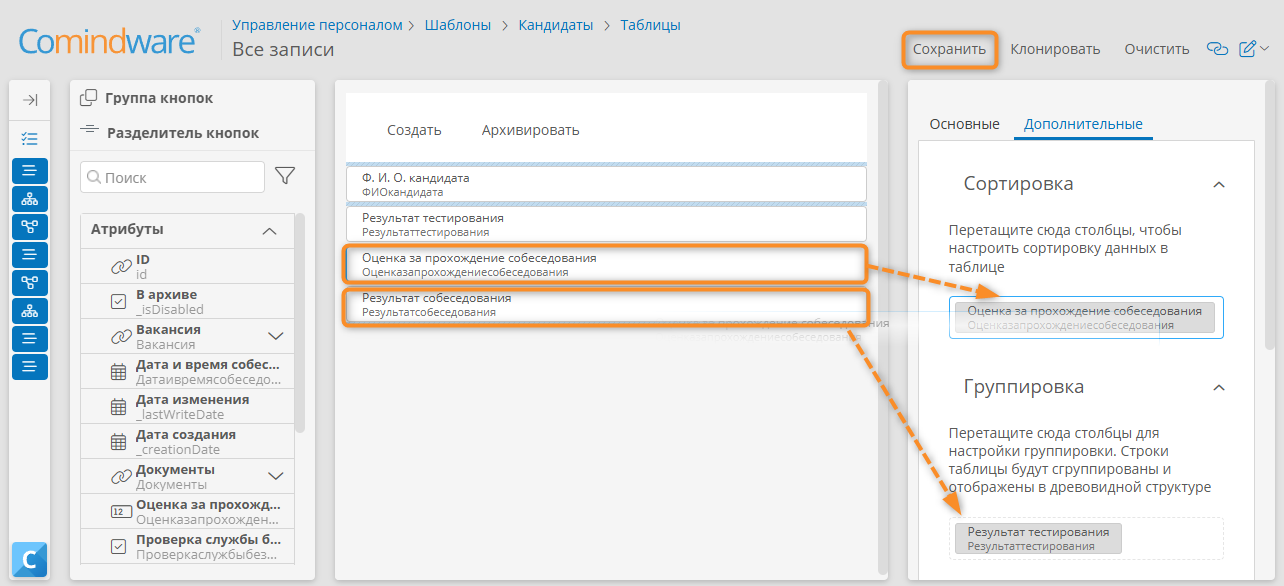Select the Разделитель кнопок element
Image resolution: width=1284 pixels, height=586 pixels.
tap(169, 132)
